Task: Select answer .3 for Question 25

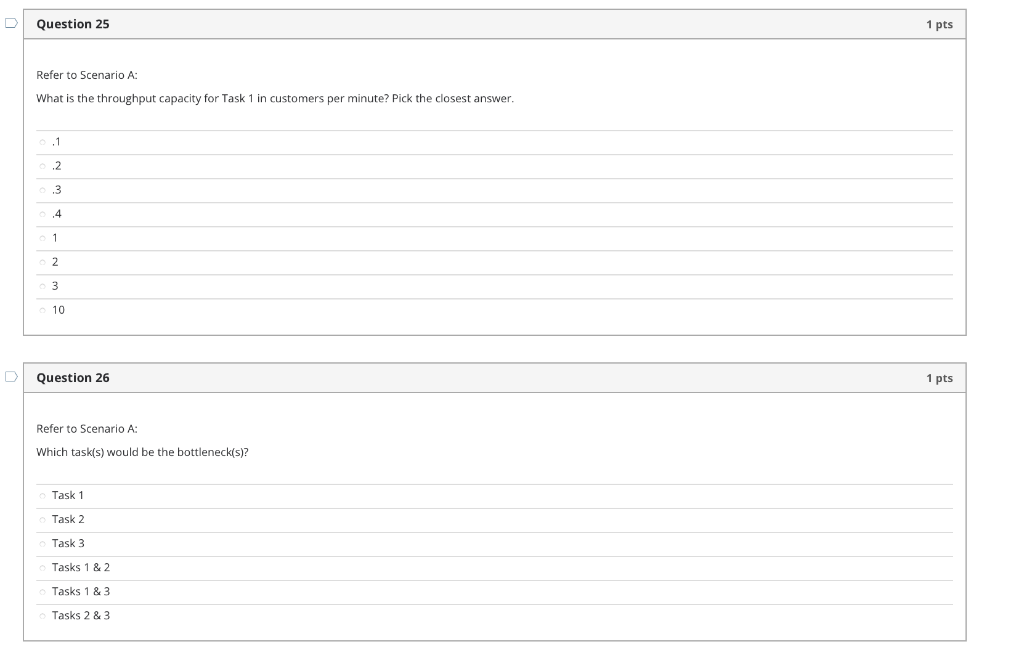Action: [x=42, y=190]
